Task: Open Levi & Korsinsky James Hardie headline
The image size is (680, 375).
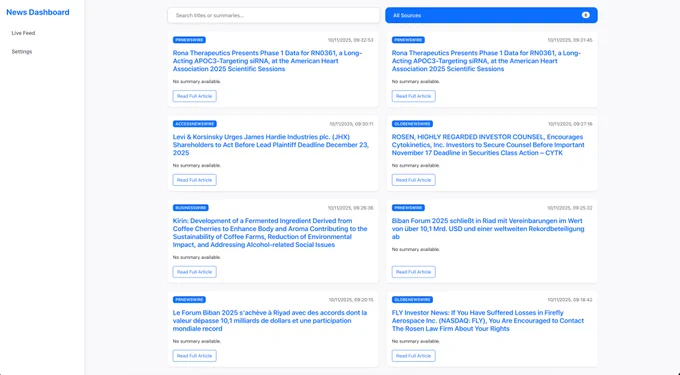Action: tap(271, 145)
